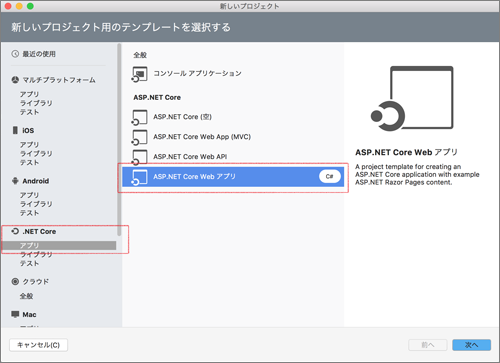Click the sidebar category scrollbar
Viewport: 500px width, 363px height.
point(119,140)
